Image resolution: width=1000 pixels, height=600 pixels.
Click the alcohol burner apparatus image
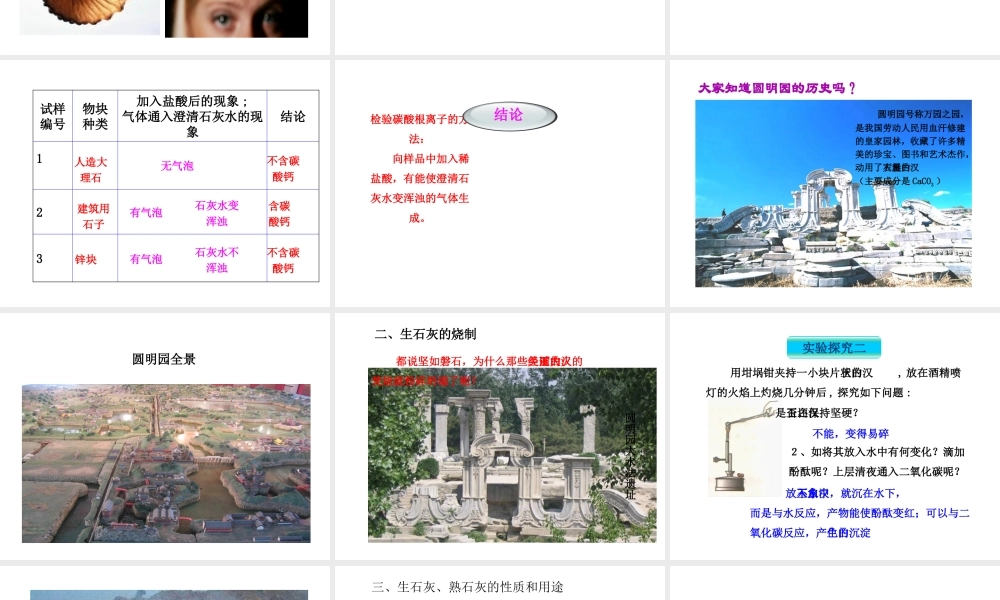[743, 450]
